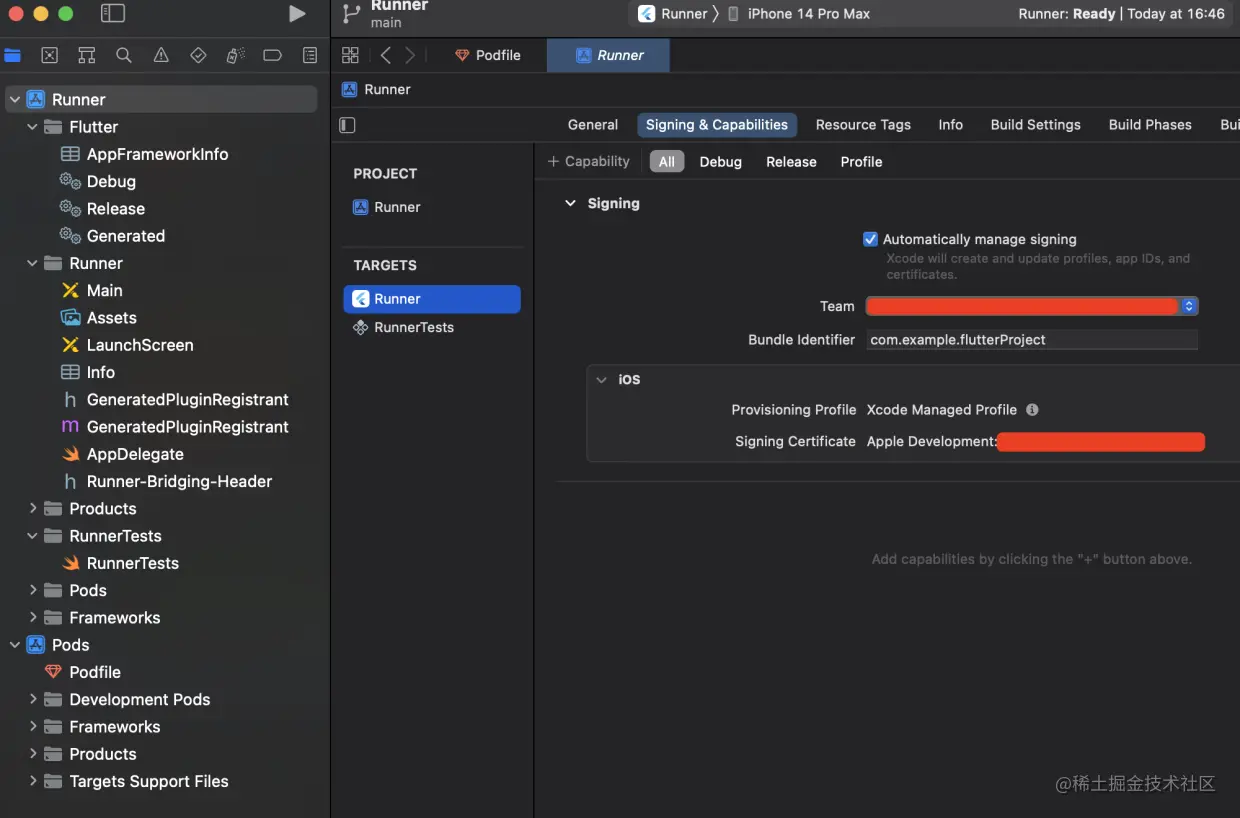Viewport: 1240px width, 818px height.
Task: Open the Test navigator diamond icon
Action: coord(198,56)
